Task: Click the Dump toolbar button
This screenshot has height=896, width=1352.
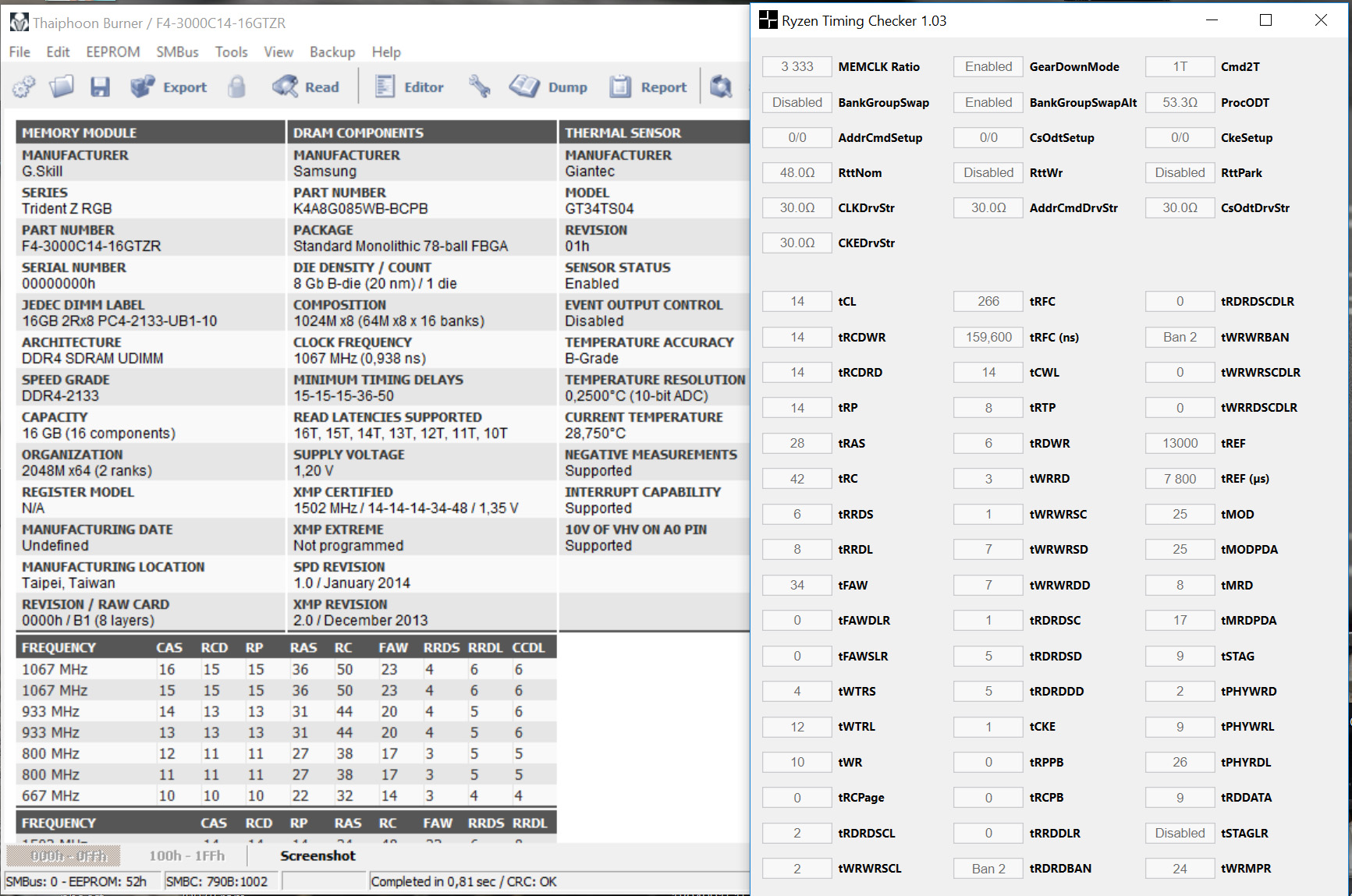Action: [548, 87]
